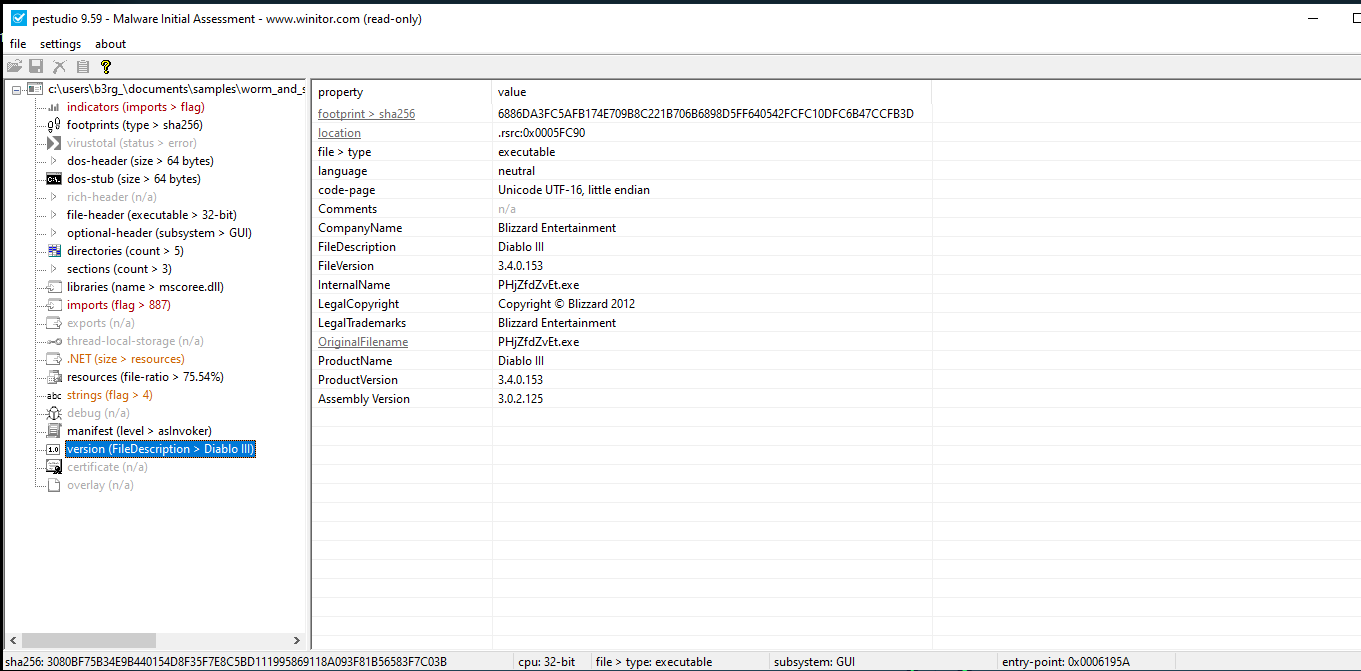Open the settings menu
1361x671 pixels.
60,44
